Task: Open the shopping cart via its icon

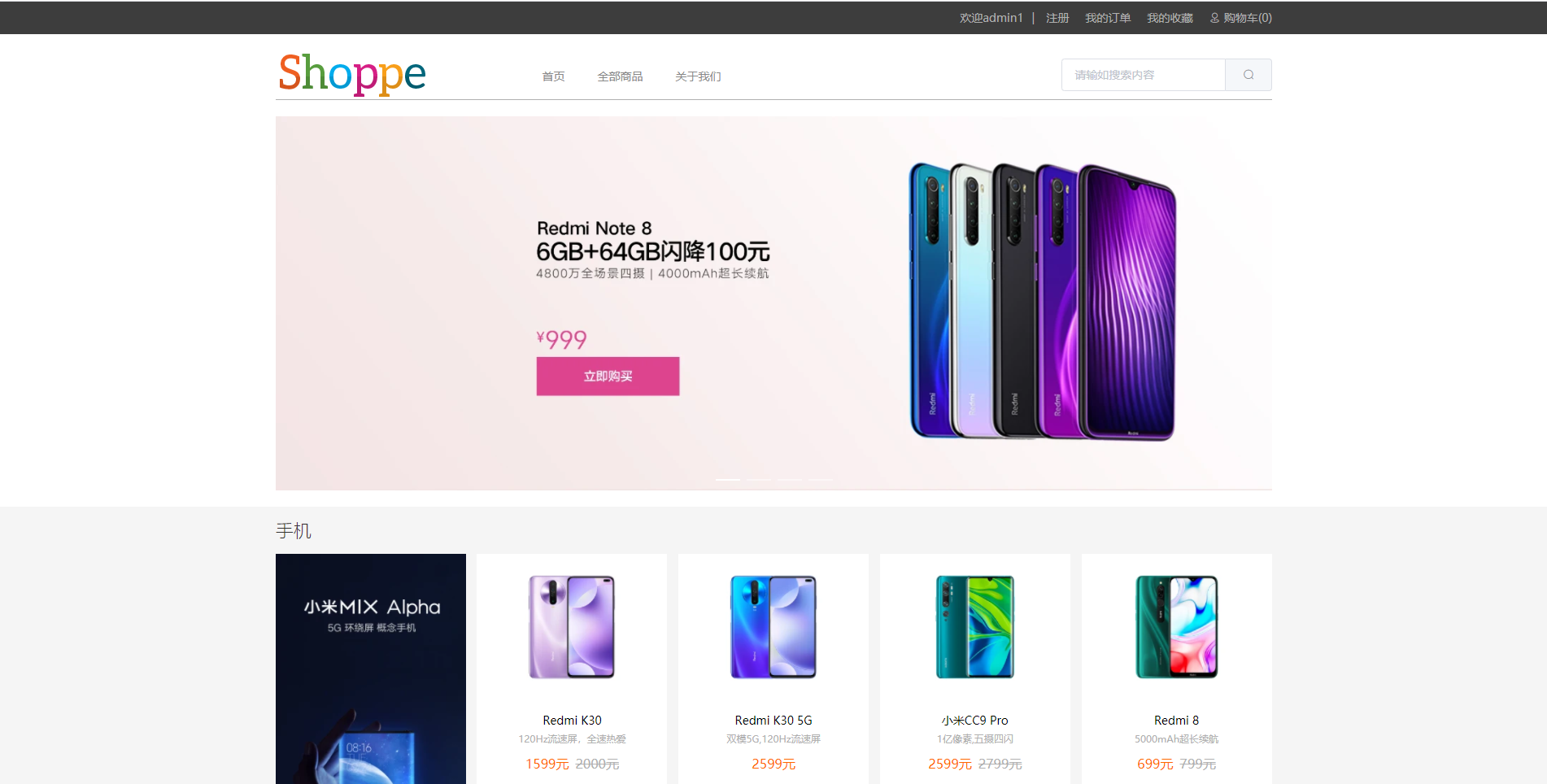Action: click(x=1214, y=18)
